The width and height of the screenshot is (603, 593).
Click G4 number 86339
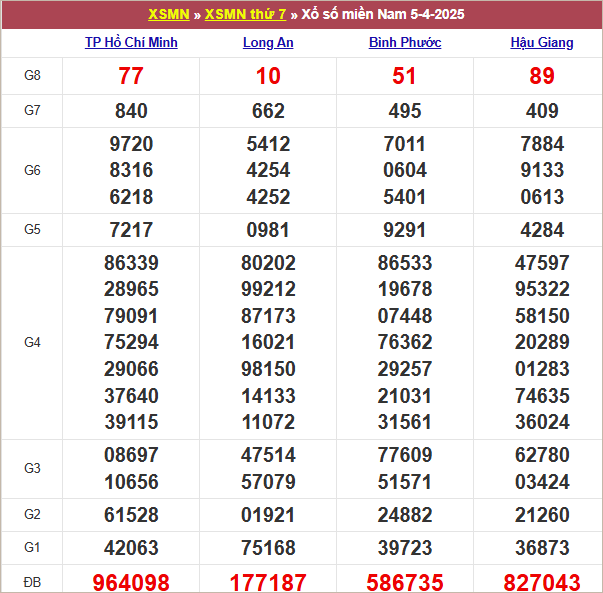[131, 263]
